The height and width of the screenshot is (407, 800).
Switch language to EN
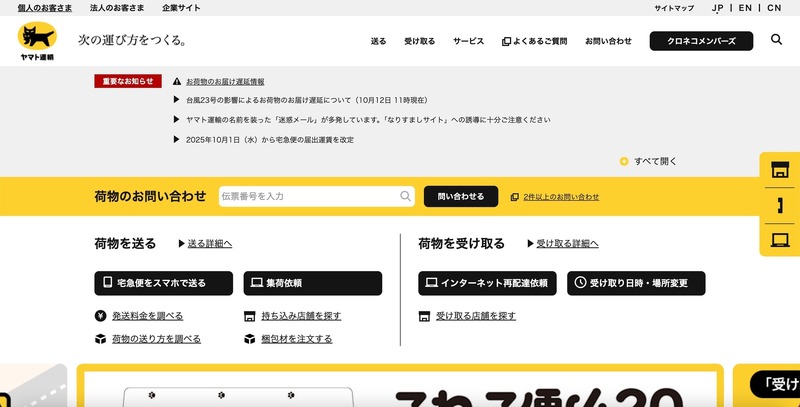746,8
